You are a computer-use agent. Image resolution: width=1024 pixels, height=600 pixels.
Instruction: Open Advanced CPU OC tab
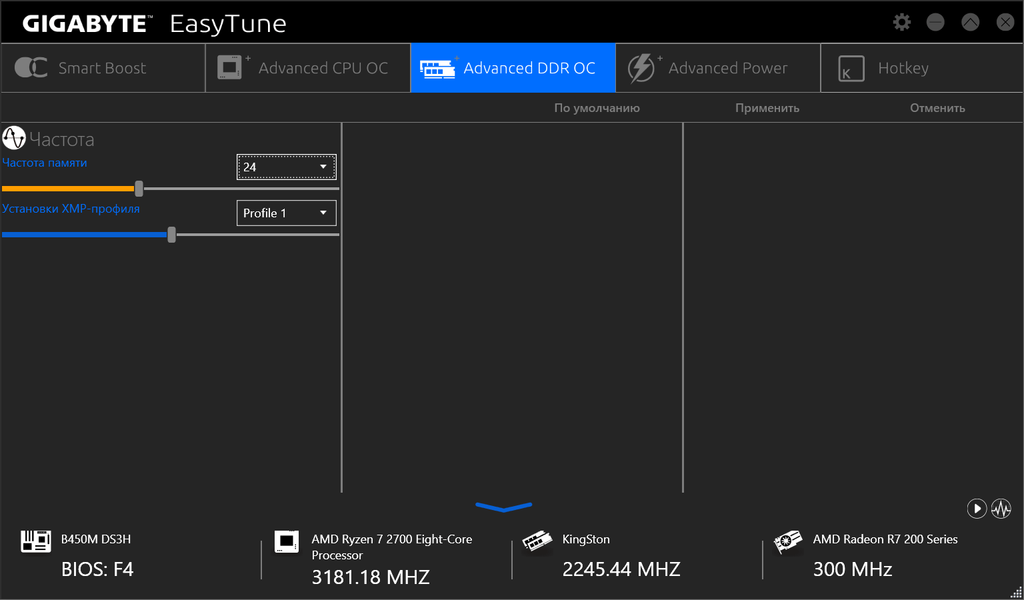point(308,68)
